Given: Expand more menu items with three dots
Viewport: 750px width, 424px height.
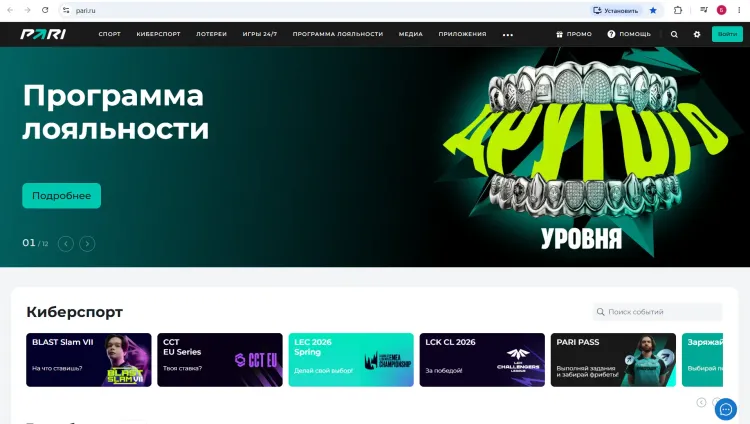Looking at the screenshot, I should [507, 34].
